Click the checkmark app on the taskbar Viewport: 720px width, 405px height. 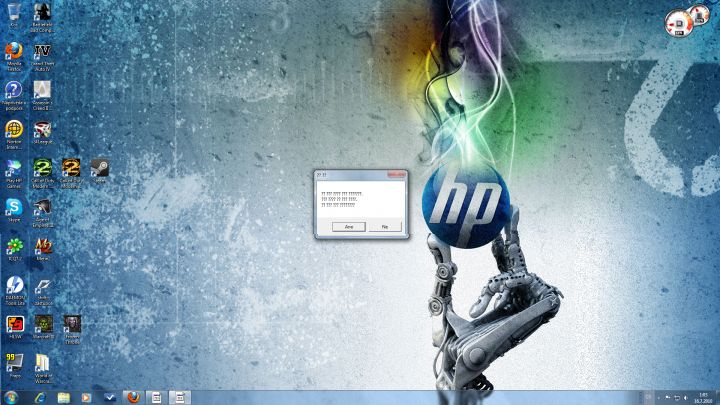pyautogui.click(x=110, y=398)
